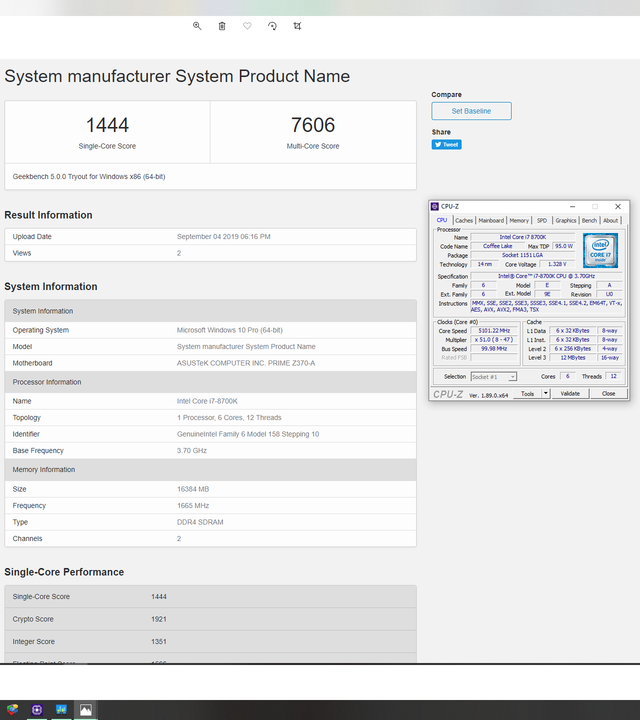Click the Intel Core i7 logo badge
This screenshot has height=720, width=640.
pyautogui.click(x=601, y=250)
